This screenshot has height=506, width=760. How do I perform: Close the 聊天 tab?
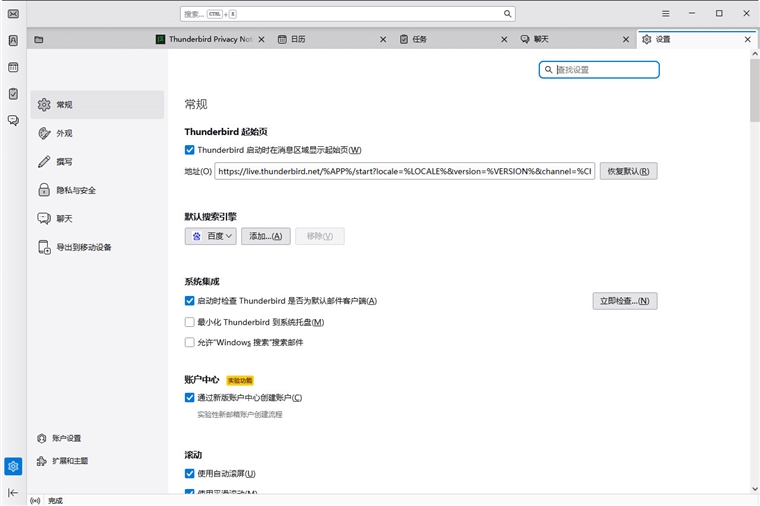point(626,39)
